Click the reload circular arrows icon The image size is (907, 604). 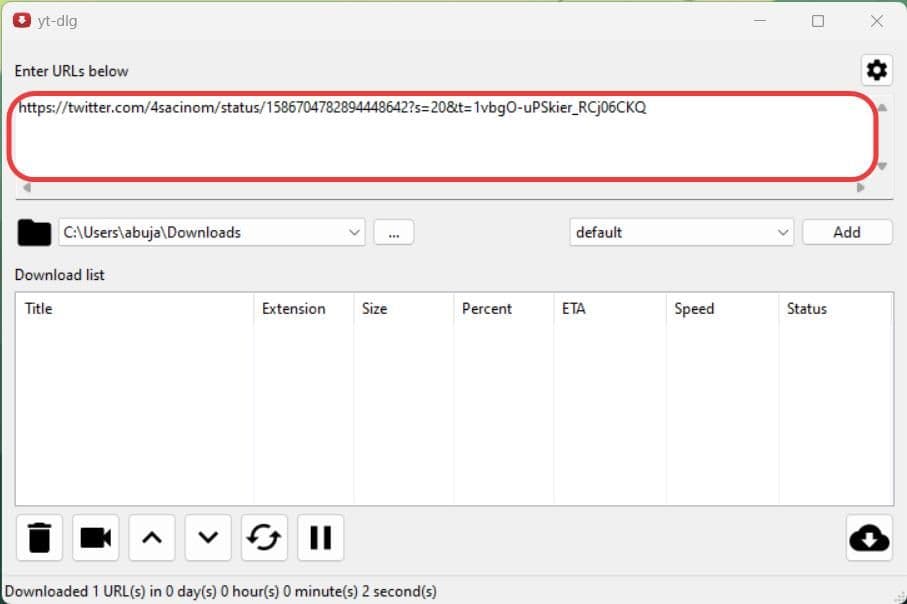point(264,538)
